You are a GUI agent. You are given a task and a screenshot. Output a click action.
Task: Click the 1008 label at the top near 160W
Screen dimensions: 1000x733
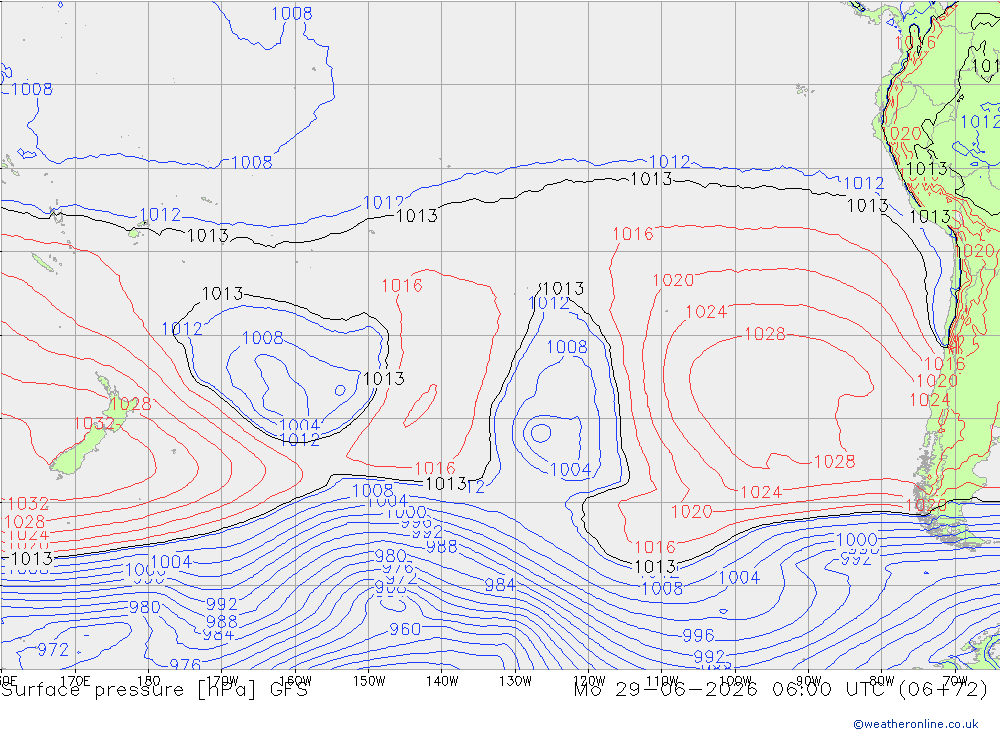tap(292, 13)
